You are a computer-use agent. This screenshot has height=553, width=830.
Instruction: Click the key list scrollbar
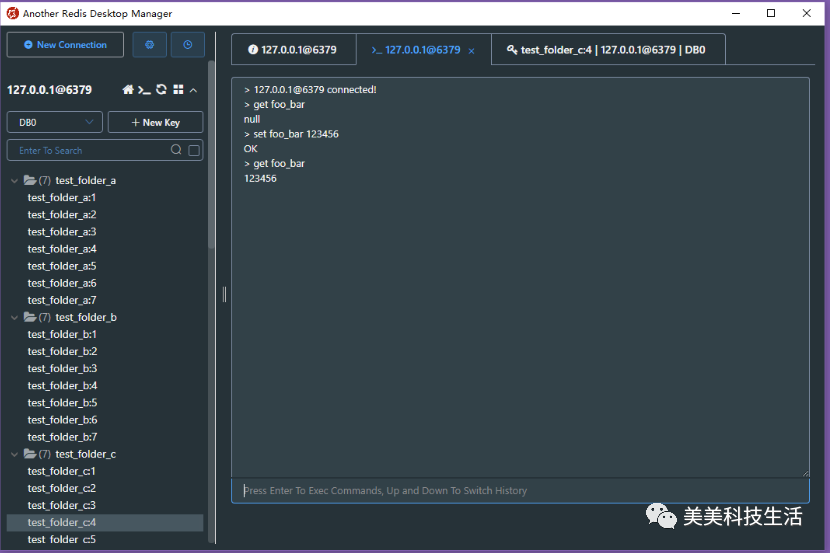click(x=211, y=153)
